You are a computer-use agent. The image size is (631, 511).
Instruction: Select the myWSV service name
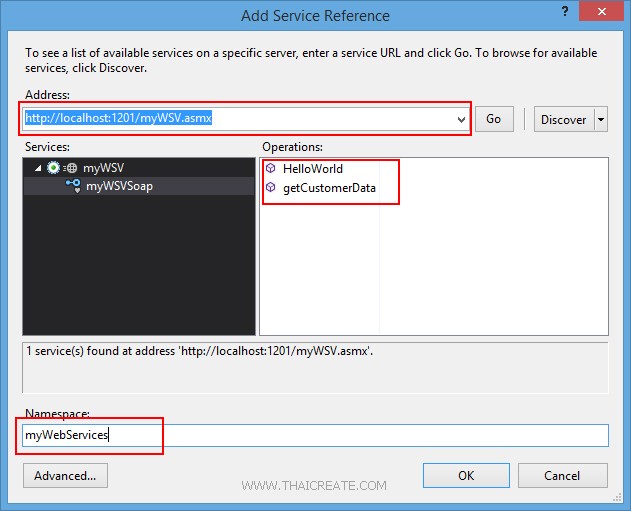(x=104, y=168)
